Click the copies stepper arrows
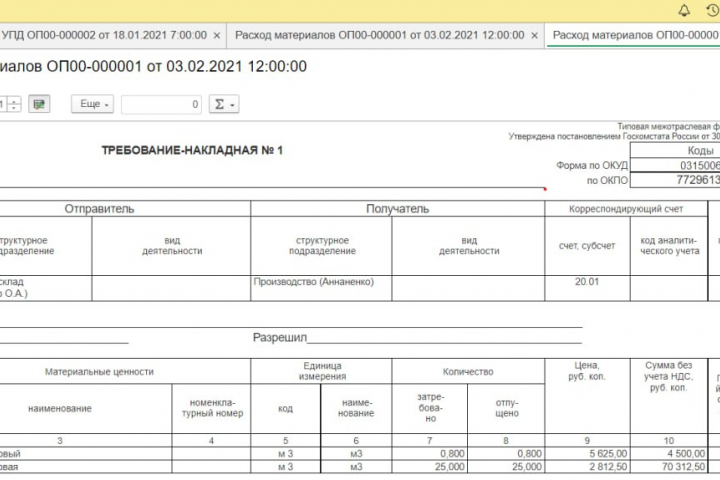The width and height of the screenshot is (720, 480). coord(14,104)
